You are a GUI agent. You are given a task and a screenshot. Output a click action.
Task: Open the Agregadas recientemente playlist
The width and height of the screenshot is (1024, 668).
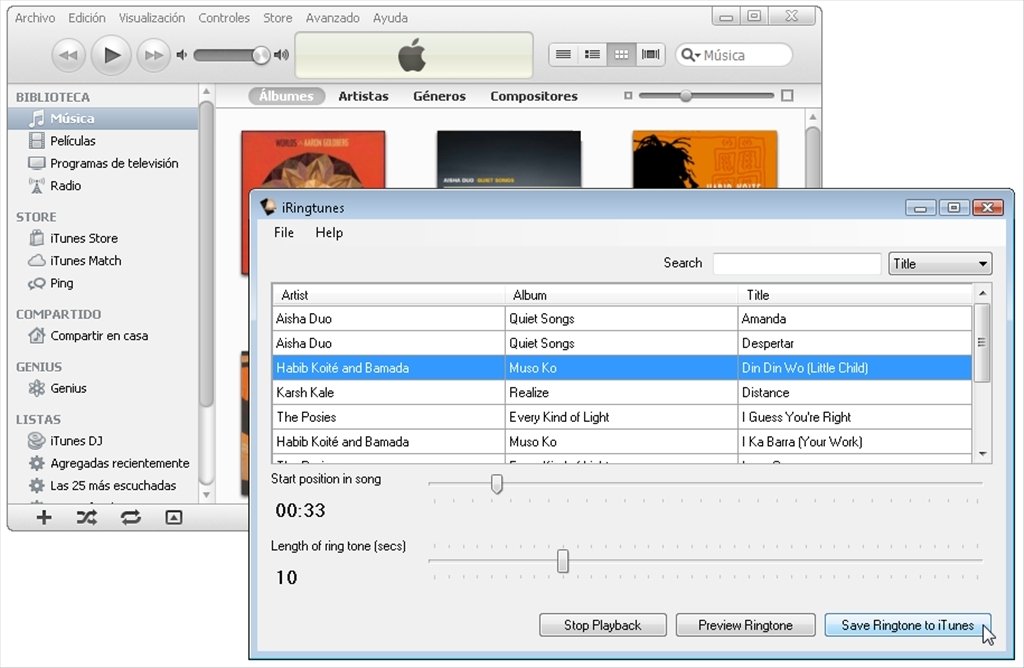click(103, 463)
